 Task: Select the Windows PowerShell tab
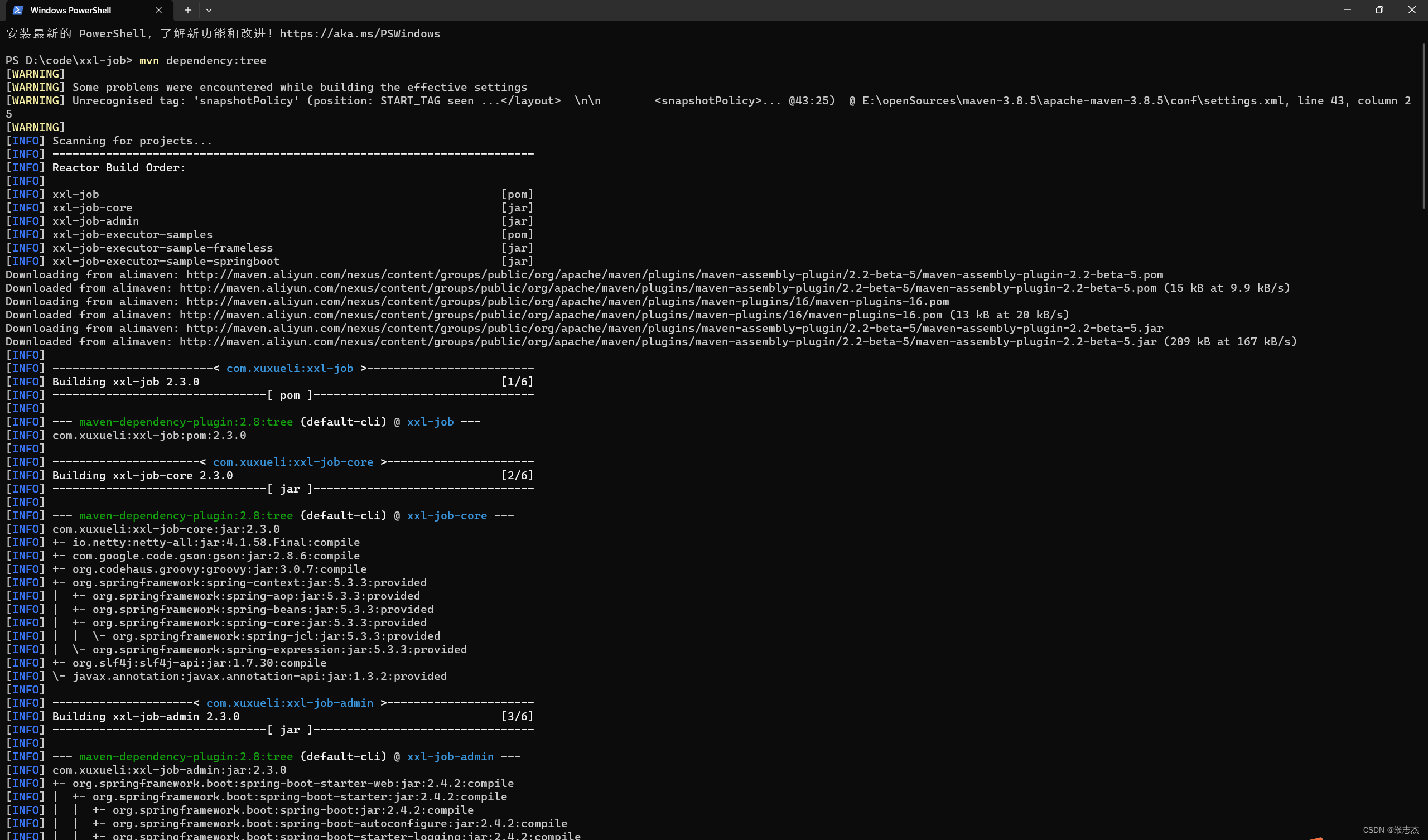point(71,10)
